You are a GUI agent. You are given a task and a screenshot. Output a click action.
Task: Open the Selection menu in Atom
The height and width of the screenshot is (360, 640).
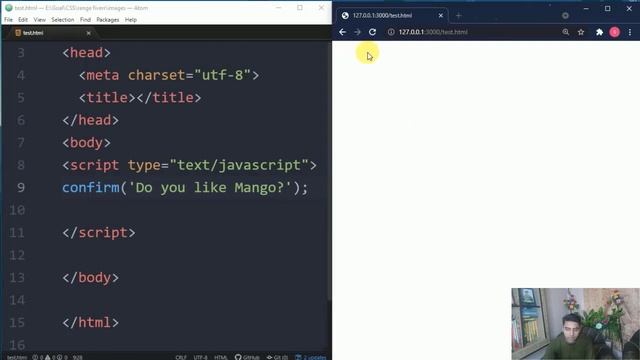(x=62, y=20)
